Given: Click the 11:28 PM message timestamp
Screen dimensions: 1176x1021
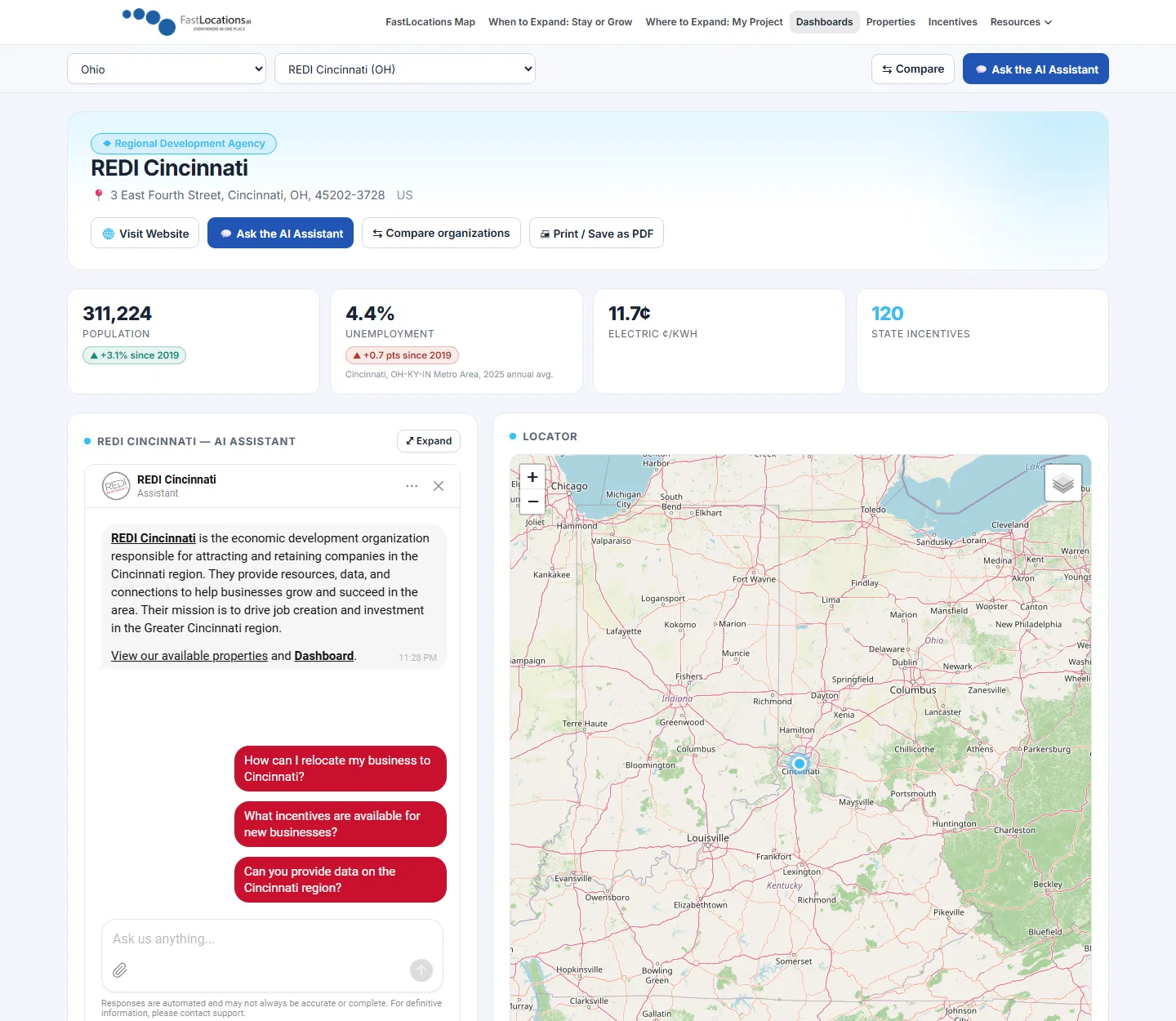Looking at the screenshot, I should tap(417, 658).
